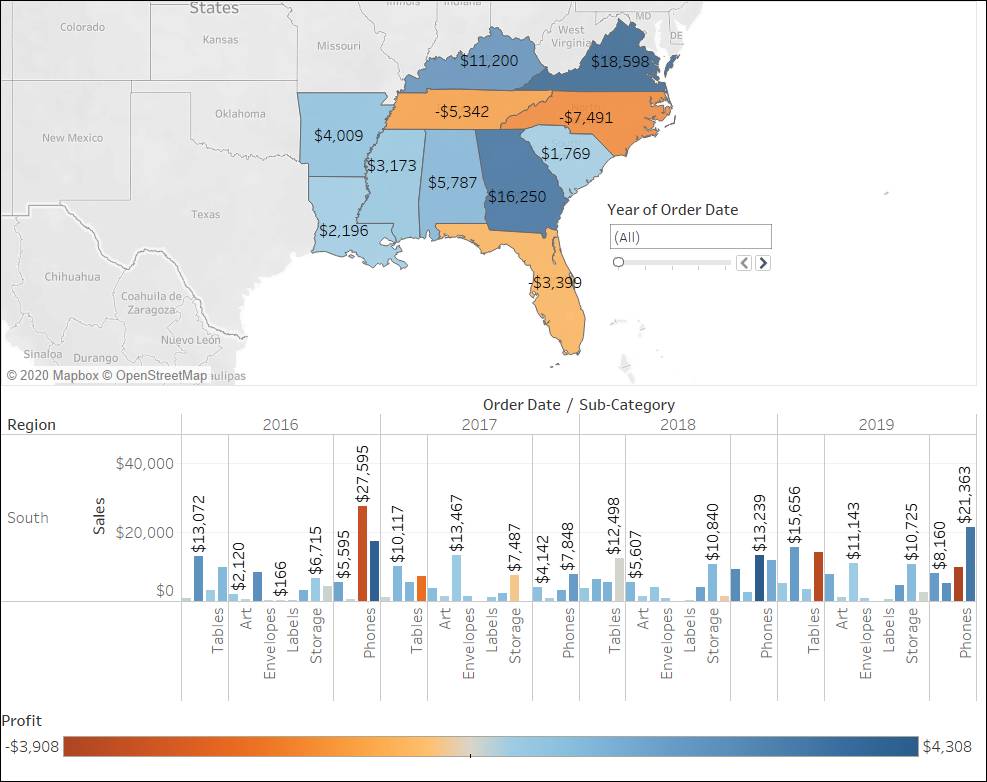
Task: Click the 2016 column header
Action: click(283, 424)
